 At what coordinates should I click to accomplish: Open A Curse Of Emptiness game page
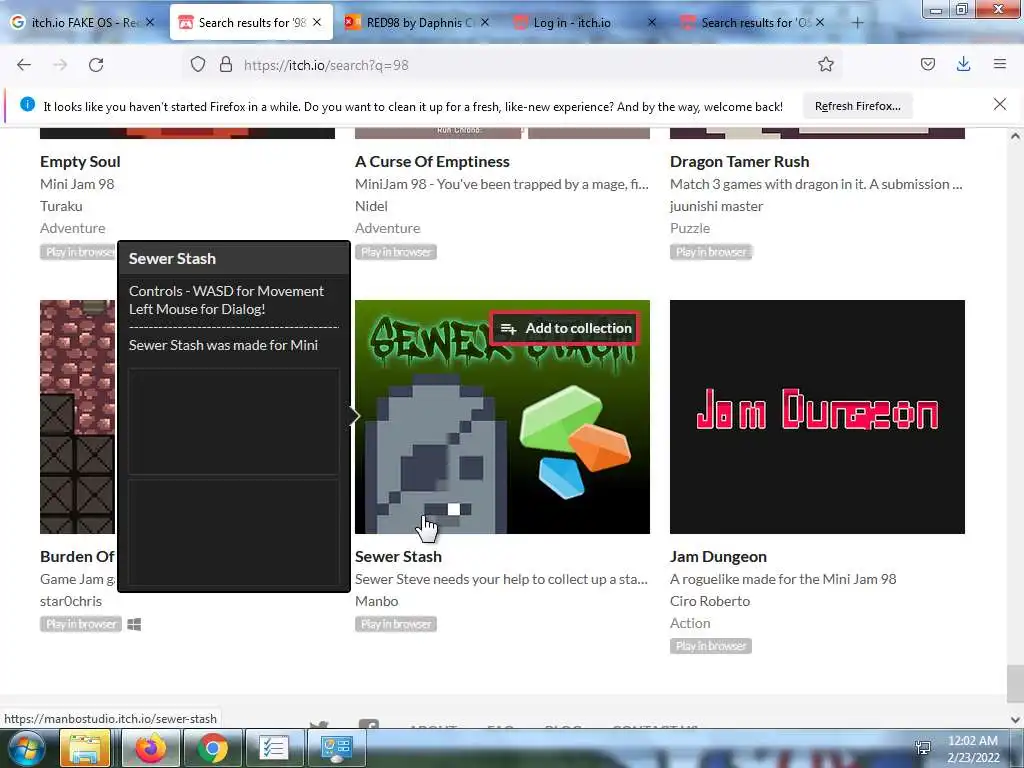pyautogui.click(x=432, y=162)
